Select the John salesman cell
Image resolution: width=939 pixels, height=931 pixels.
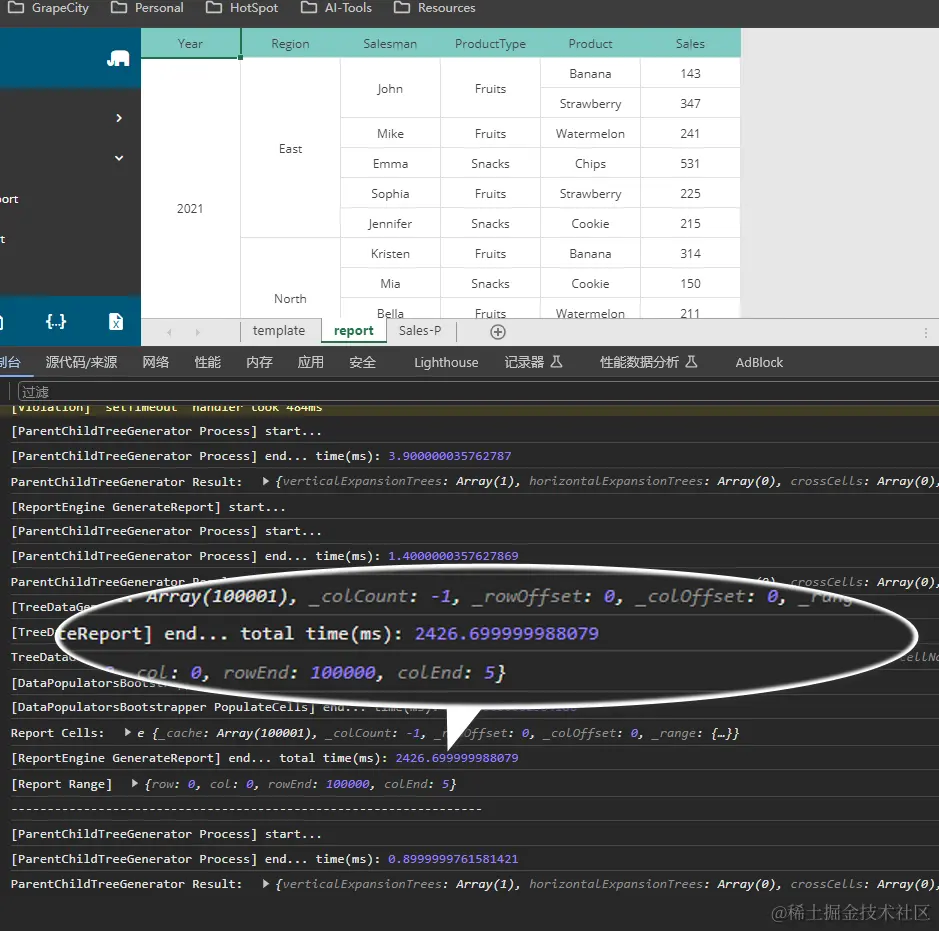[x=390, y=89]
